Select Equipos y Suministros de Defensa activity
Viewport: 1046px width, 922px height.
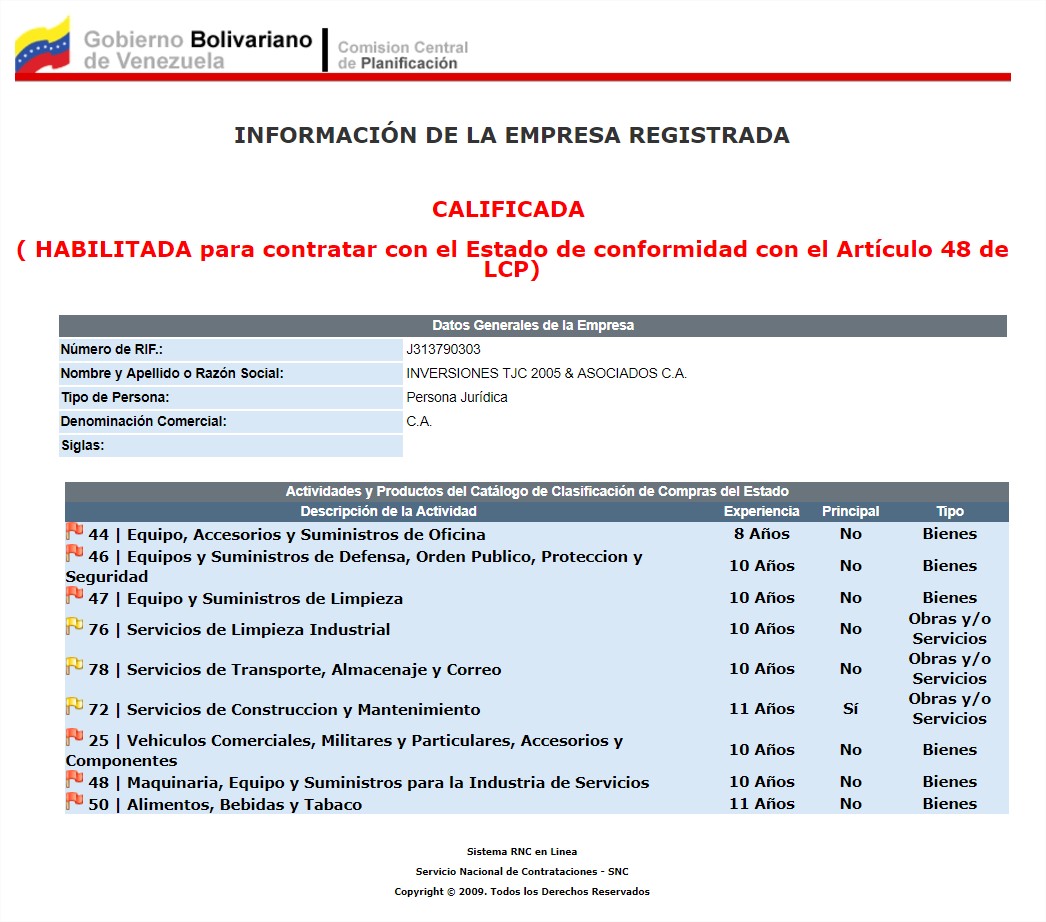[354, 566]
